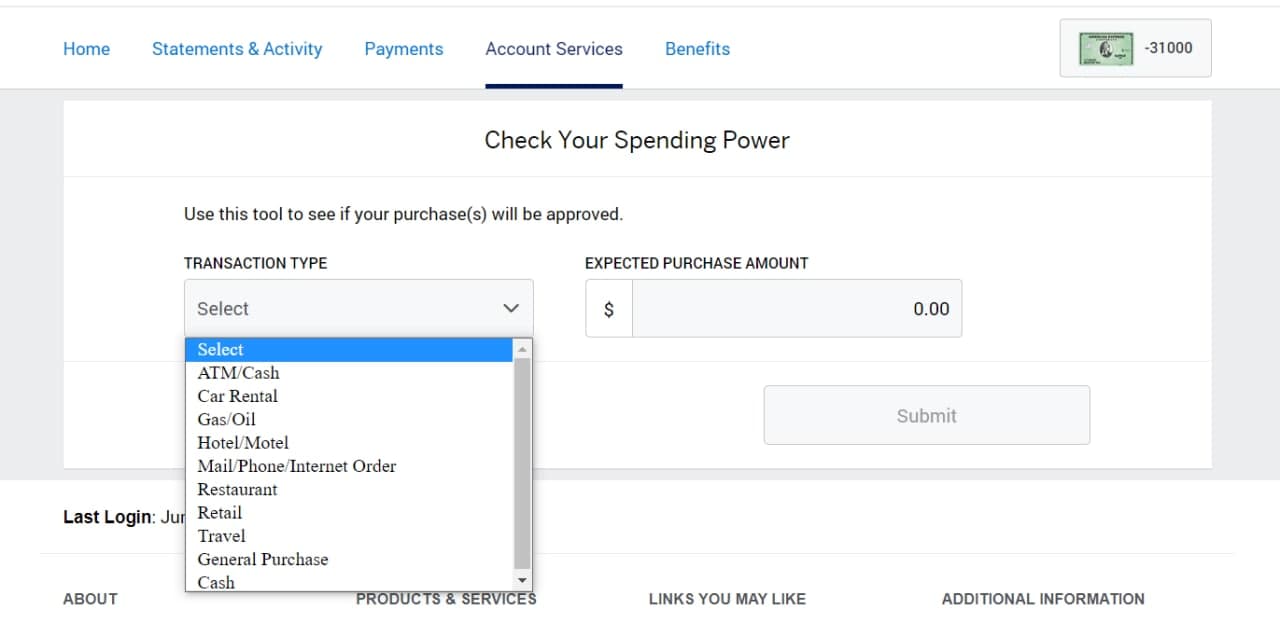Select the Car Rental option
The width and height of the screenshot is (1280, 623).
[x=237, y=396]
